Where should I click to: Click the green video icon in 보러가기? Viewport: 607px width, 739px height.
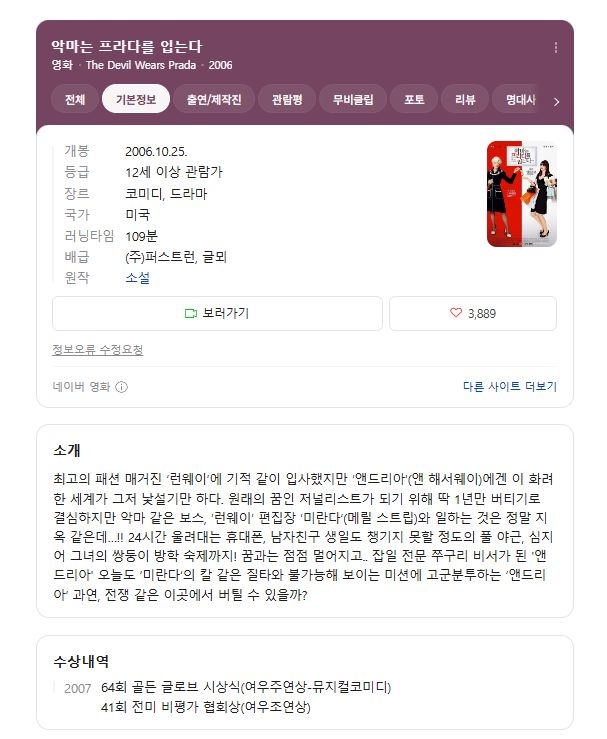190,313
